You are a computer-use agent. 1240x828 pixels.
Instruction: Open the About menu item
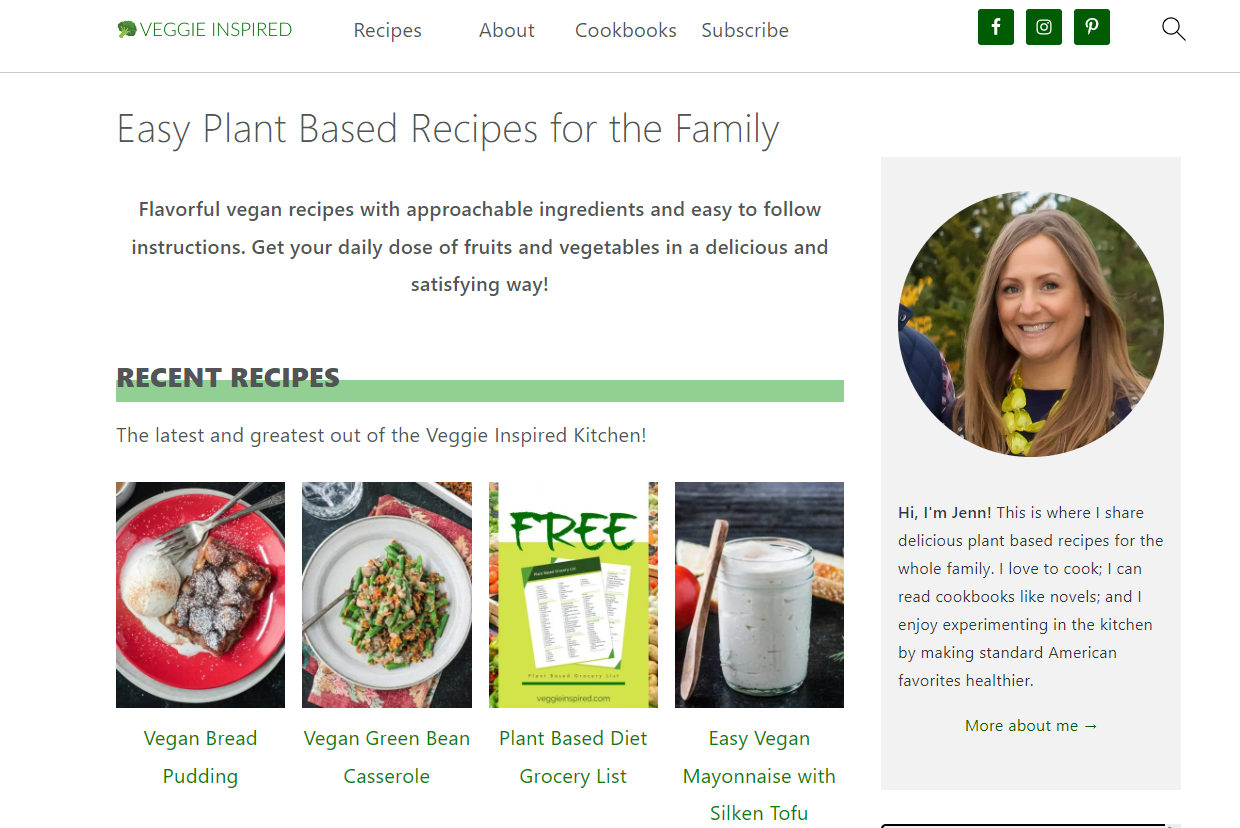point(506,31)
